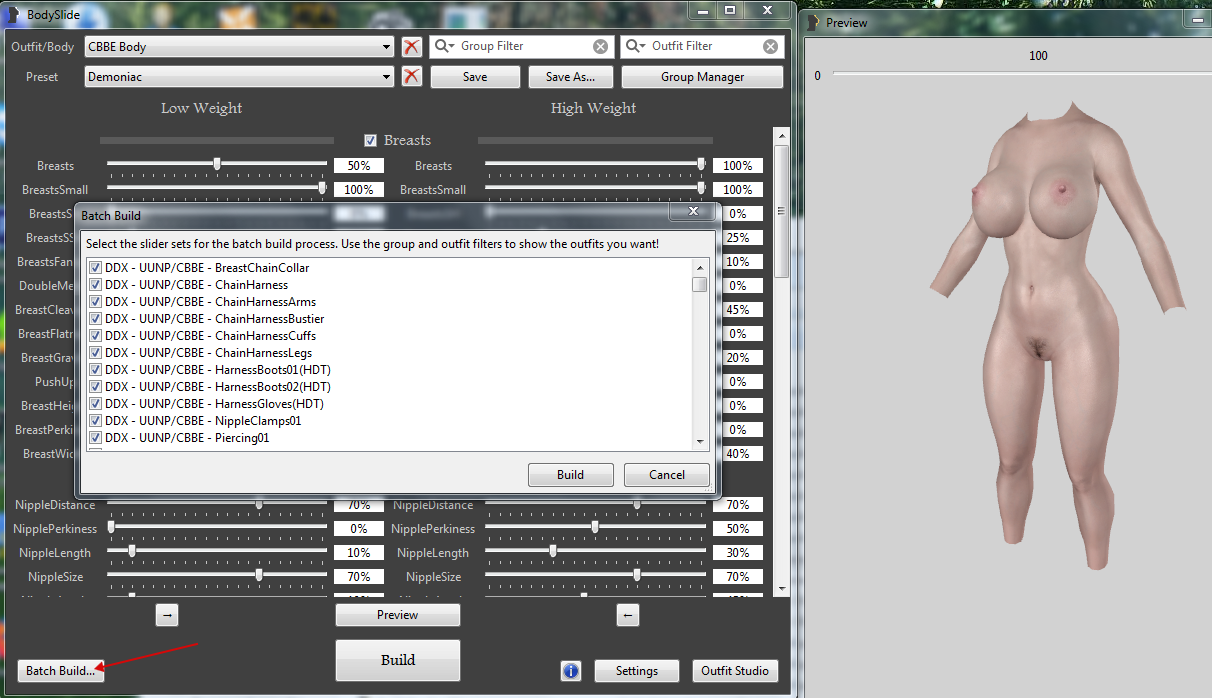1212x698 pixels.
Task: Clear the Group Filter search field
Action: point(600,46)
